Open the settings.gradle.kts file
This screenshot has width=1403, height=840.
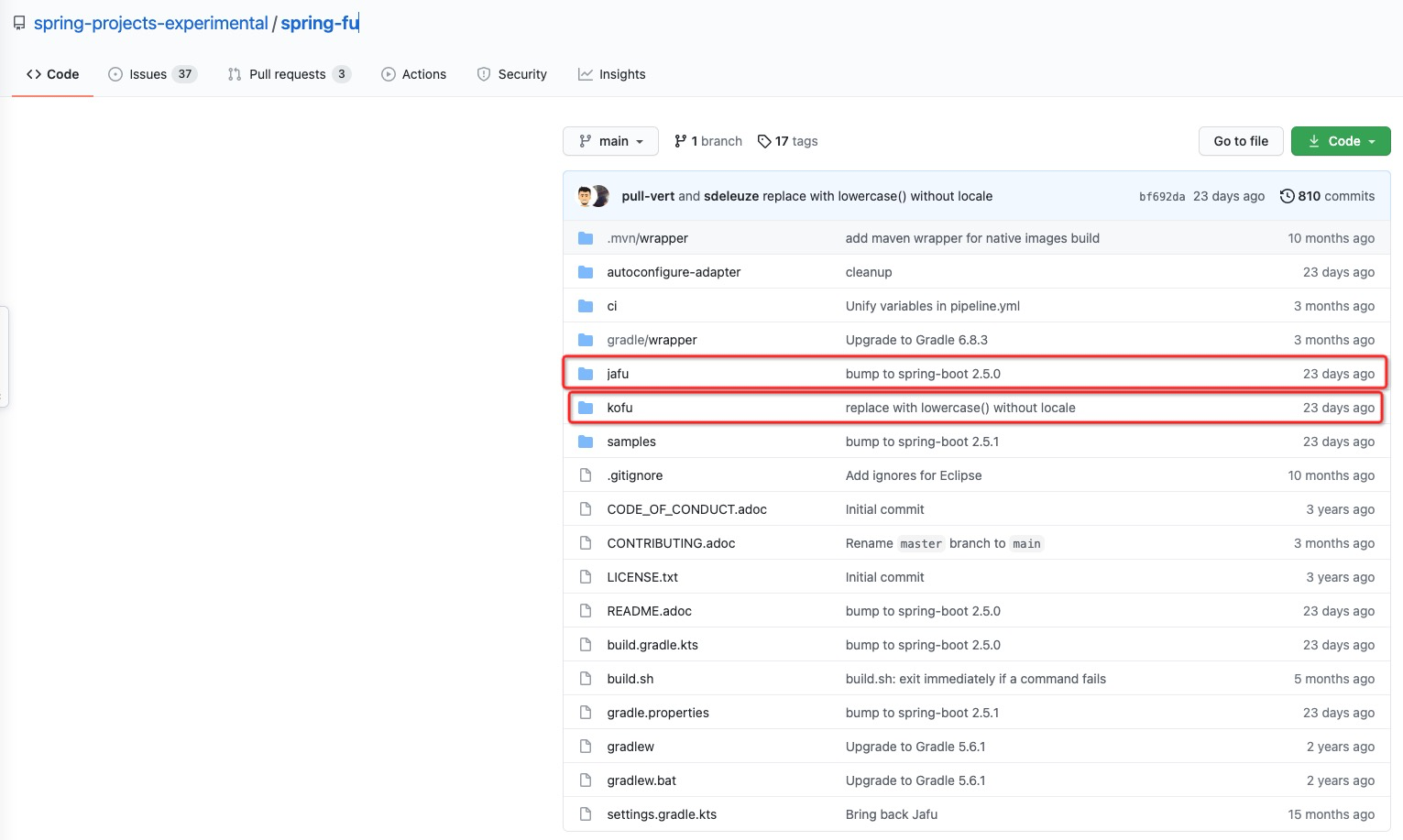tap(662, 814)
